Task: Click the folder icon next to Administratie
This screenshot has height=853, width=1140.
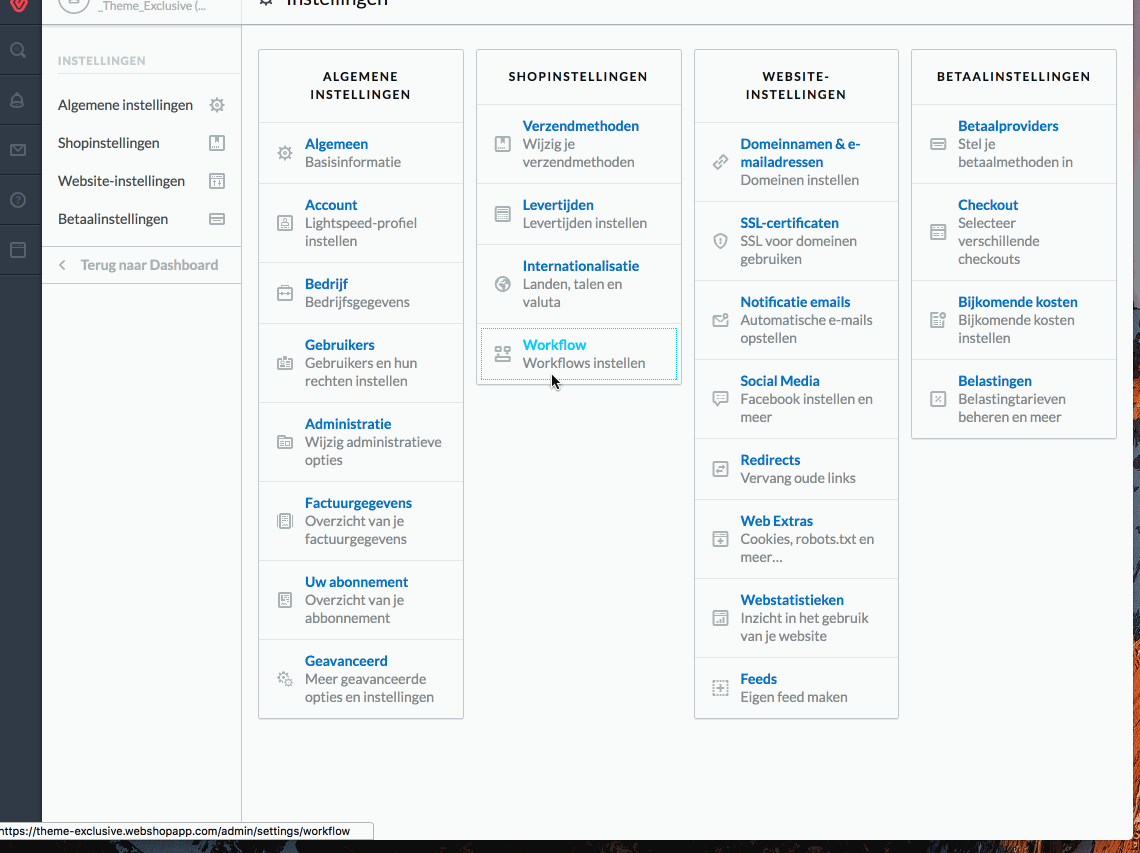Action: (285, 442)
